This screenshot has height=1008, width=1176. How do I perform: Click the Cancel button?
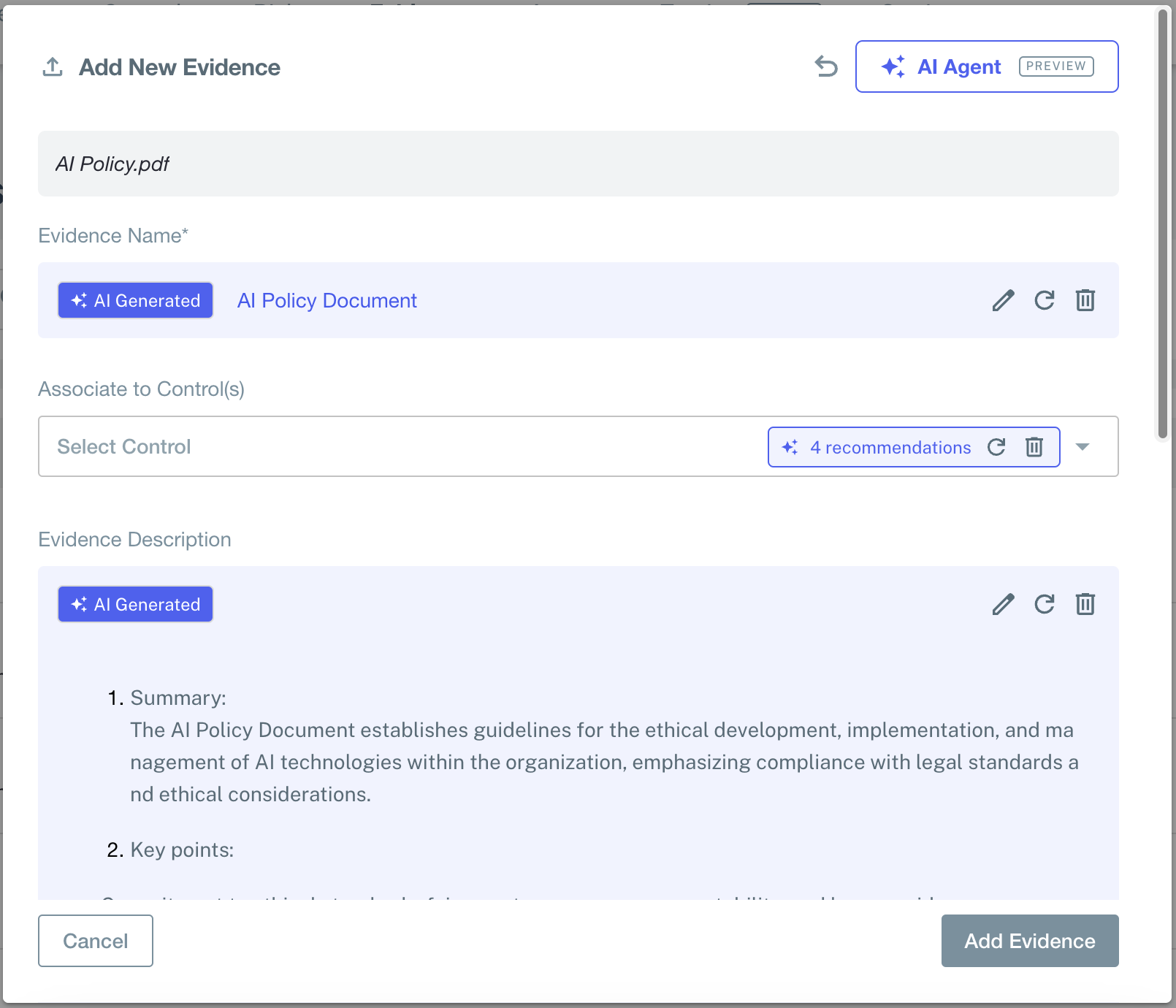tap(96, 941)
